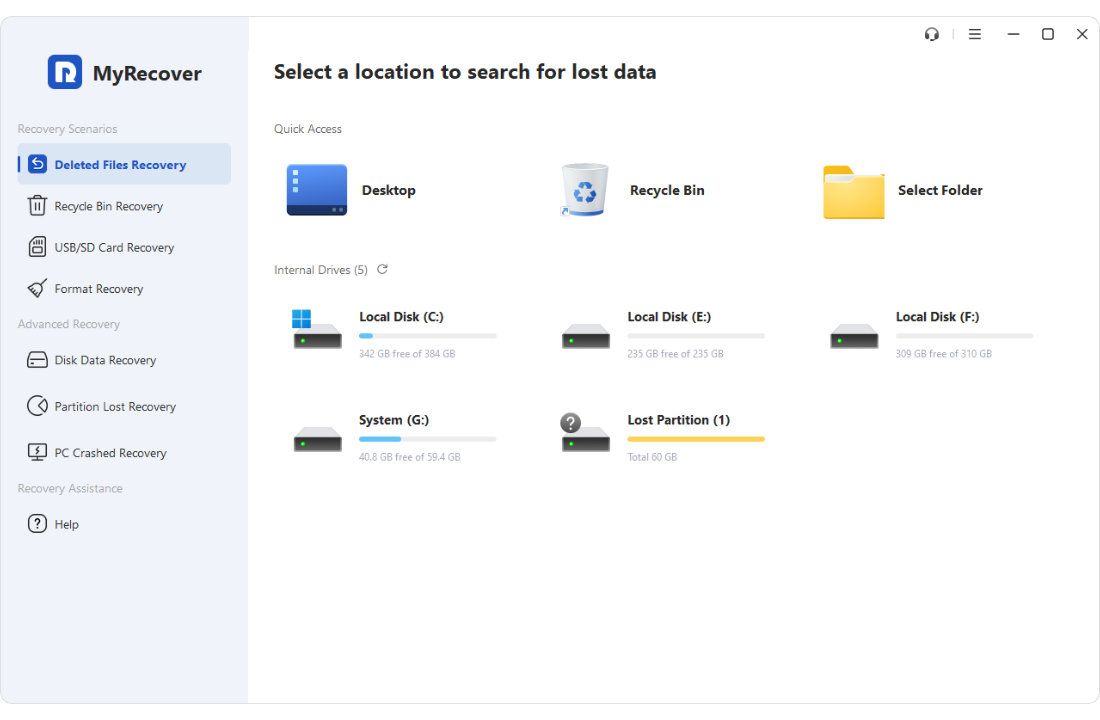Click the USB/SD Card Recovery icon
The image size is (1100, 720).
pyautogui.click(x=37, y=247)
